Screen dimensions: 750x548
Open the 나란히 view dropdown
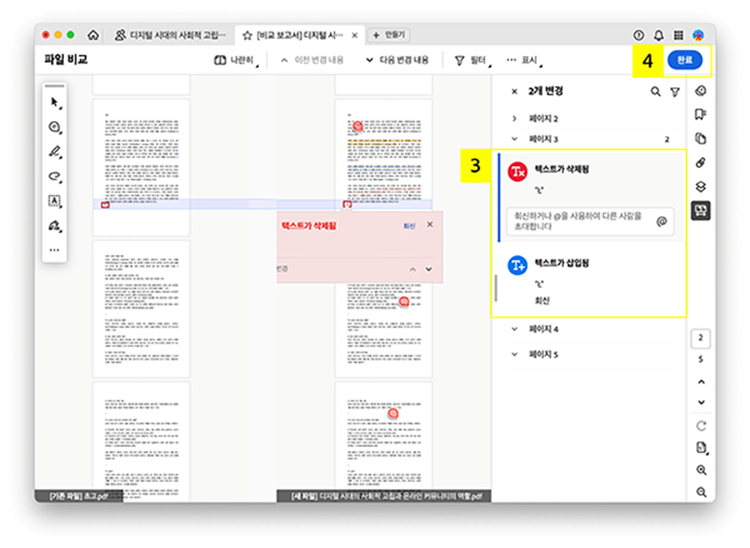click(x=236, y=60)
